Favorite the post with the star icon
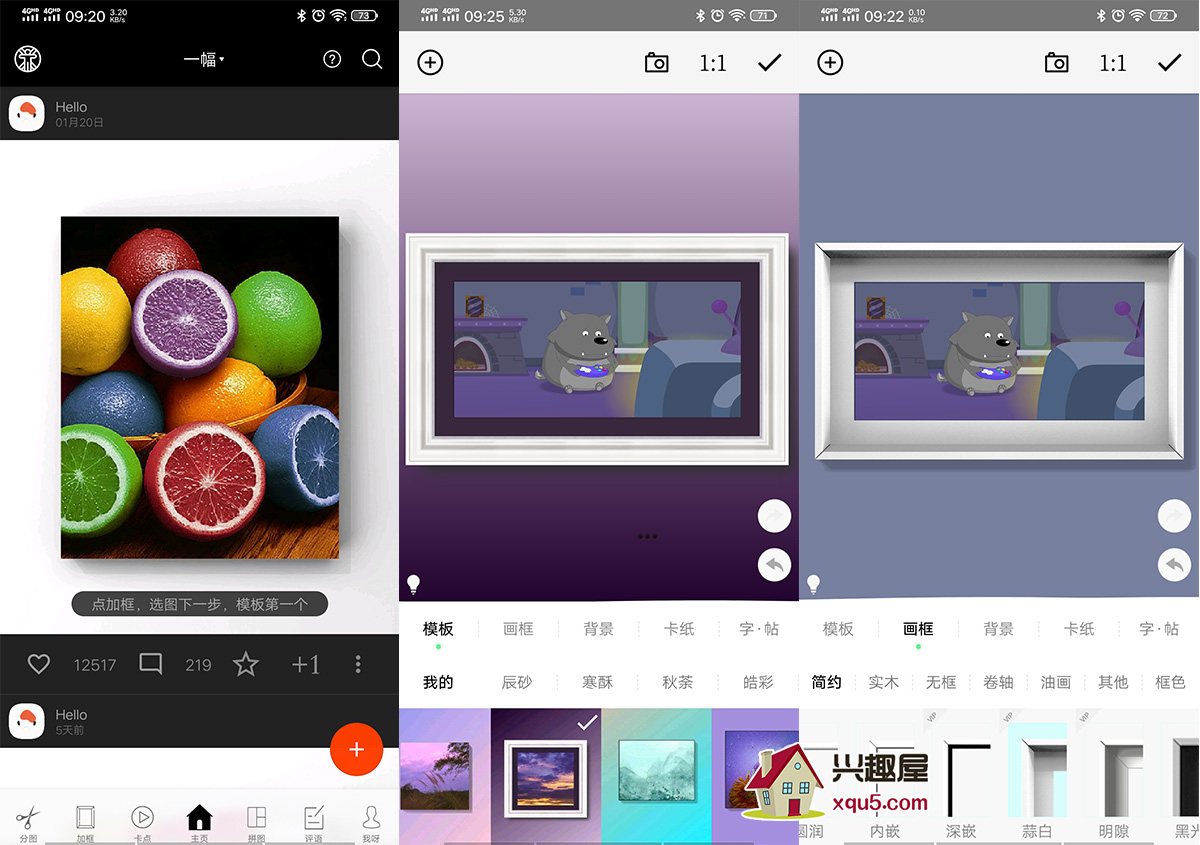This screenshot has width=1200, height=845. click(246, 664)
